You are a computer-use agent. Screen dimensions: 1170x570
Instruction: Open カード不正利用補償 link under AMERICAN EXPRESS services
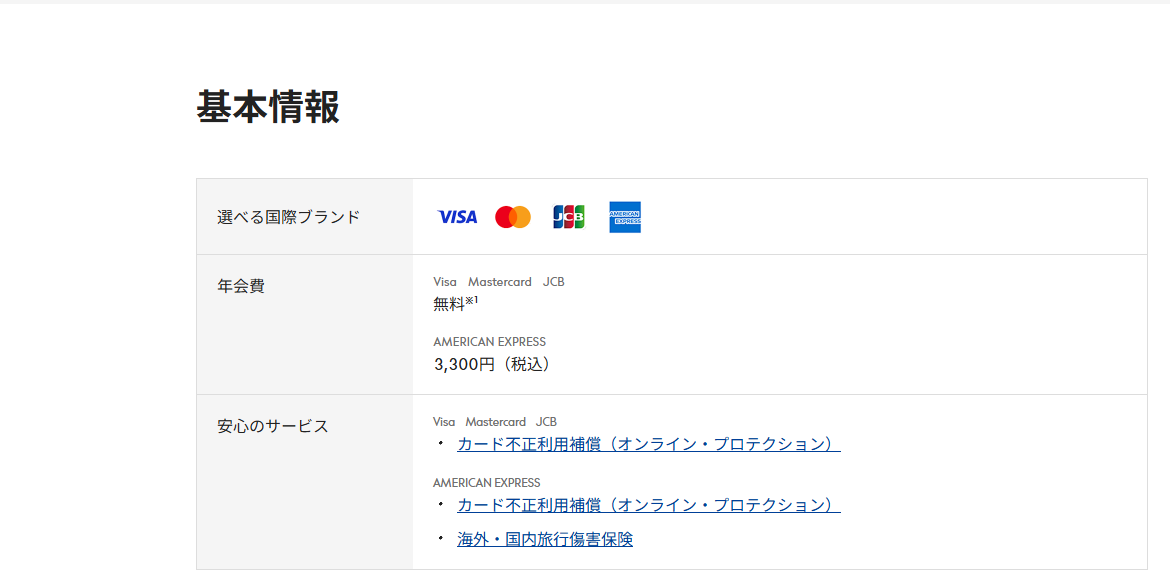648,505
